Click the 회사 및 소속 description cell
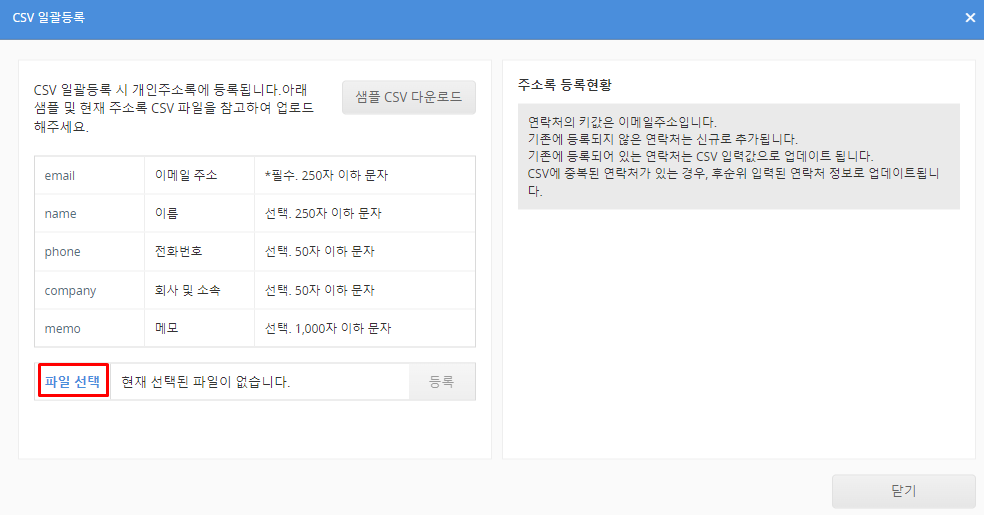Screen dimensions: 984x515 point(188,291)
